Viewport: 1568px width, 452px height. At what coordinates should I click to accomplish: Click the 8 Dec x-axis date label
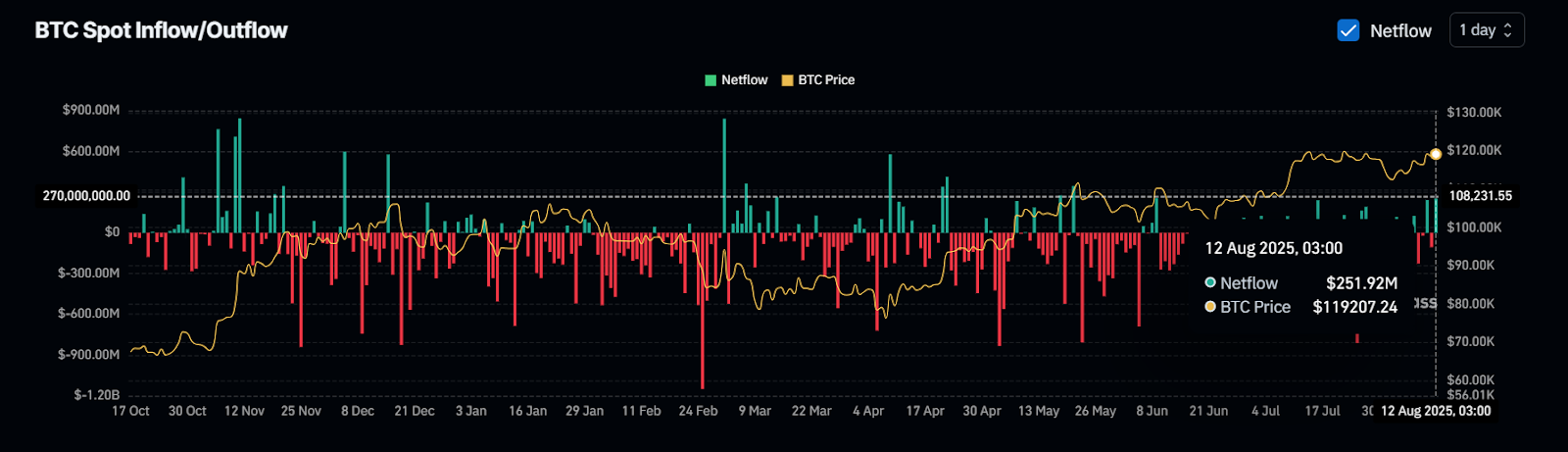358,411
